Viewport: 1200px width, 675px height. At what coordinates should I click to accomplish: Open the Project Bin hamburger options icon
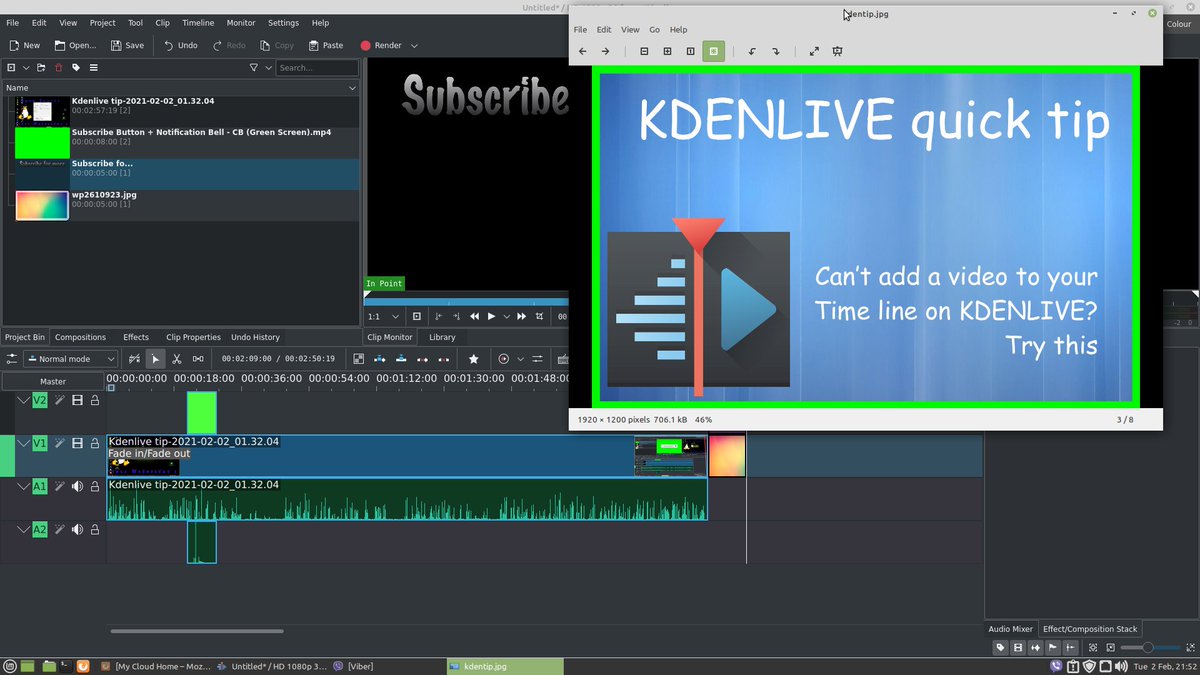point(93,68)
